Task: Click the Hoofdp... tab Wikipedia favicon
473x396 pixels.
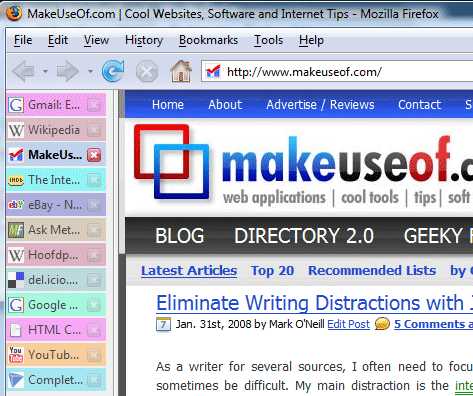Action: click(16, 255)
